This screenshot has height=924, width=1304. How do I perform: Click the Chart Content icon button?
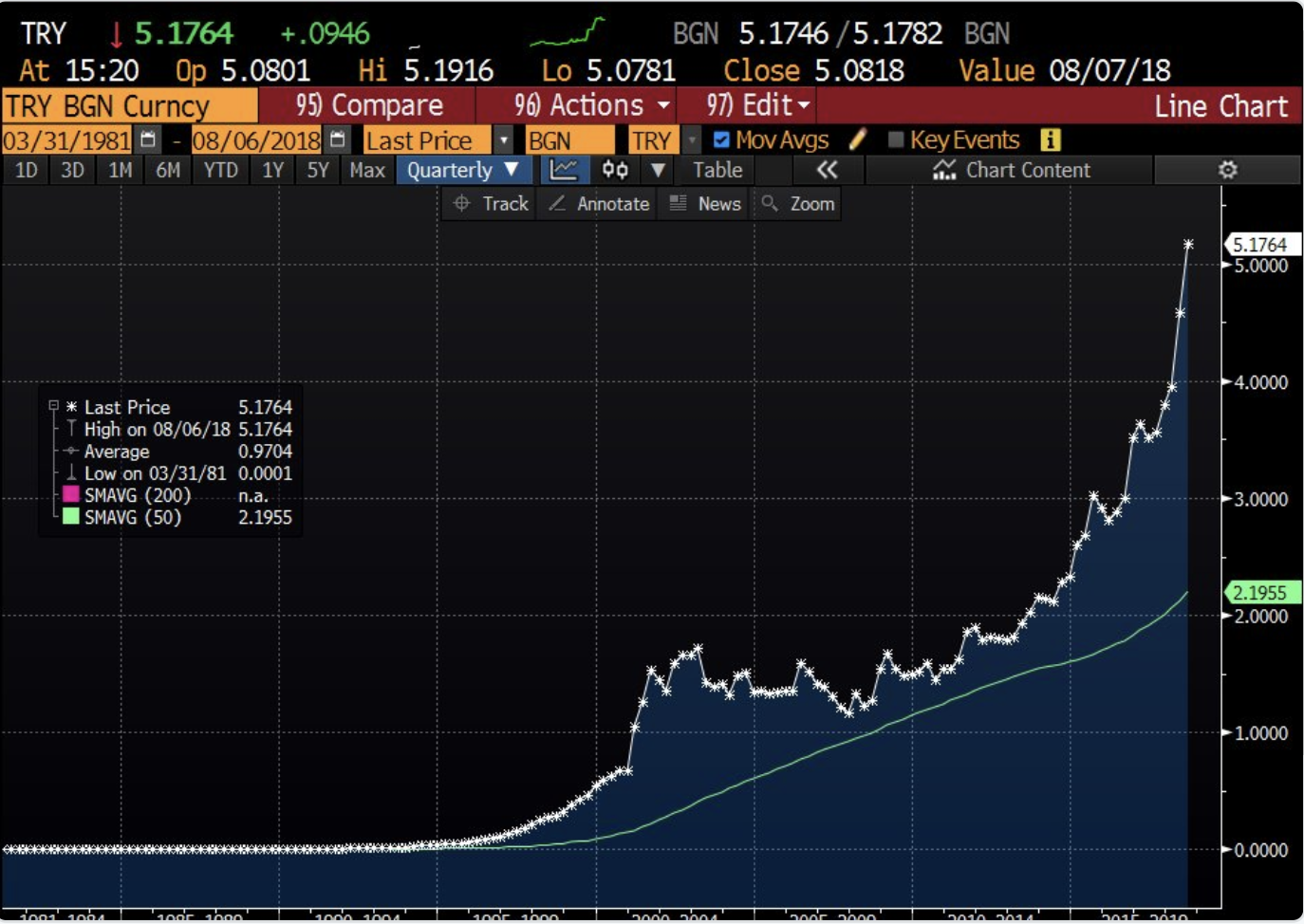pyautogui.click(x=1011, y=170)
